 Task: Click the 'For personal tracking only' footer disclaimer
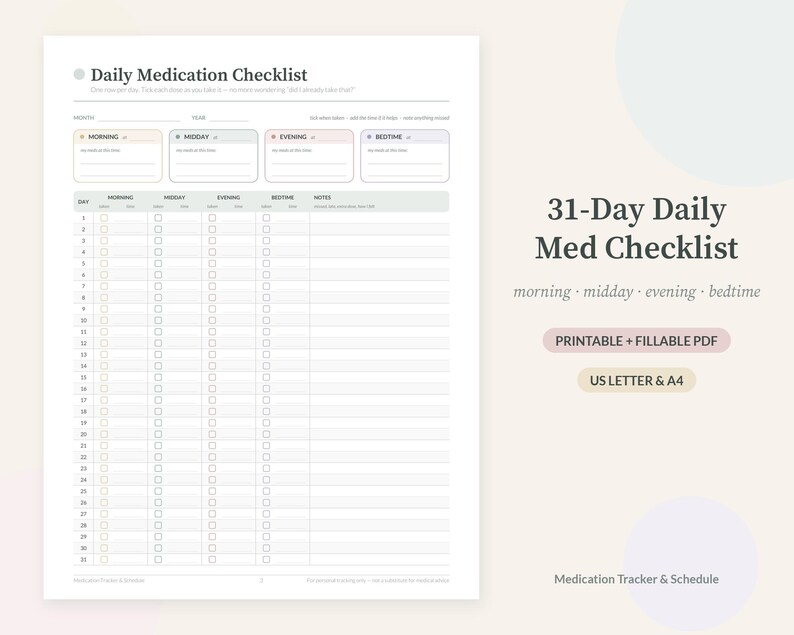(378, 580)
